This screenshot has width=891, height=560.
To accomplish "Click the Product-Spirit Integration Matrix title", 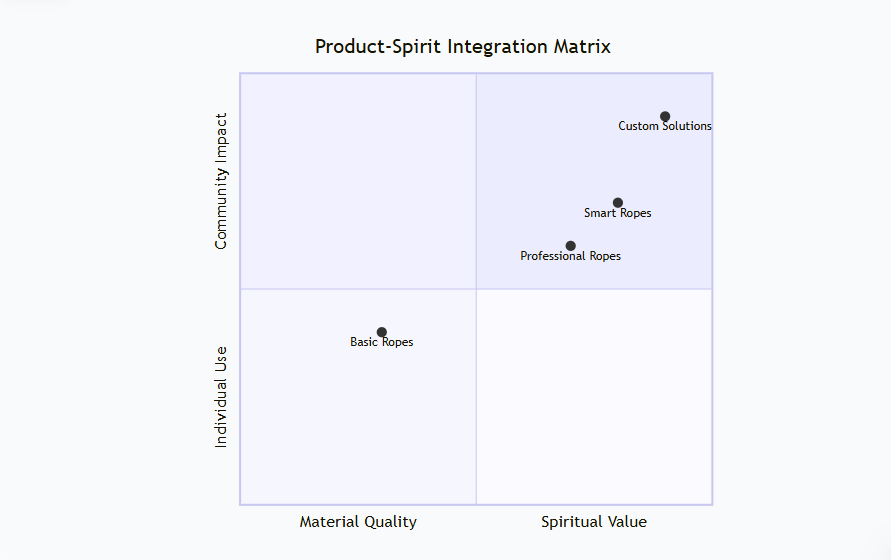I will coord(462,47).
